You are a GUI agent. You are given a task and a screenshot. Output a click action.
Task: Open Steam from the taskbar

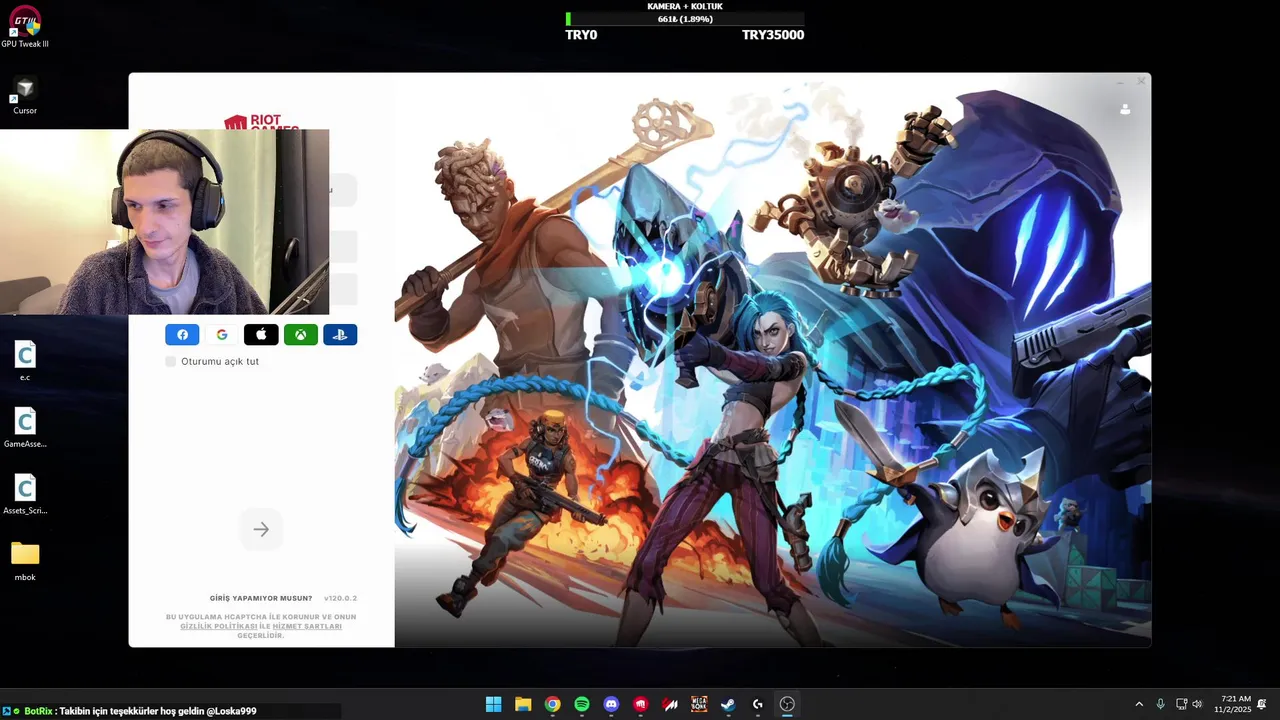(728, 704)
